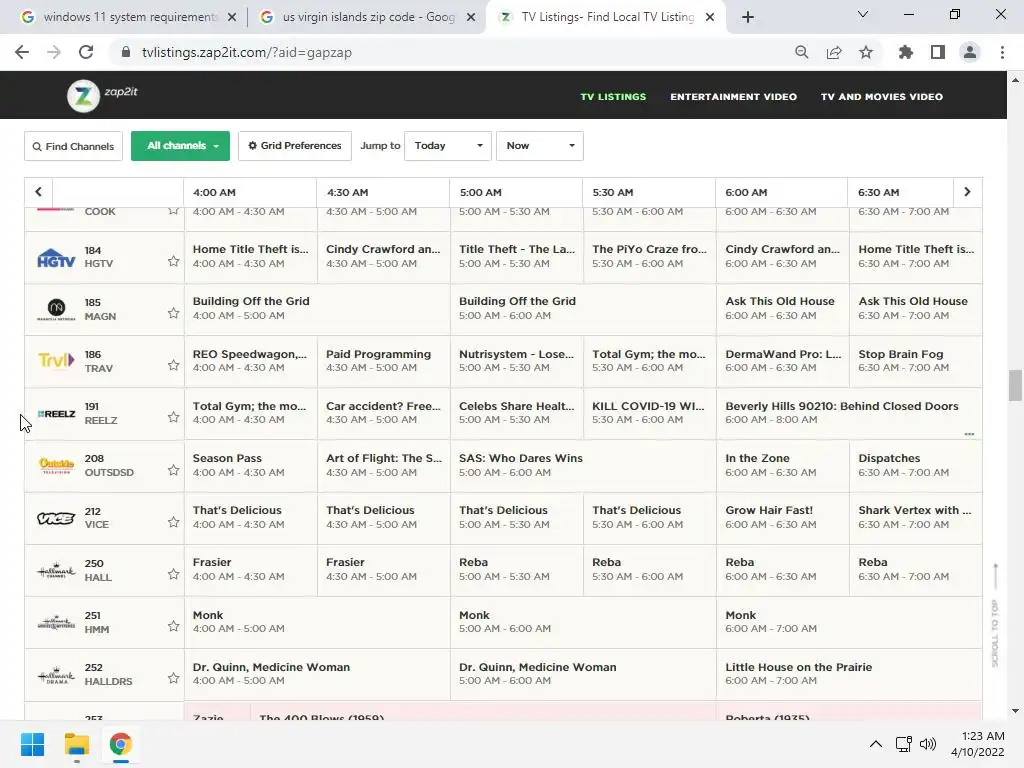Open the Today date dropdown
The width and height of the screenshot is (1024, 768).
coord(448,146)
